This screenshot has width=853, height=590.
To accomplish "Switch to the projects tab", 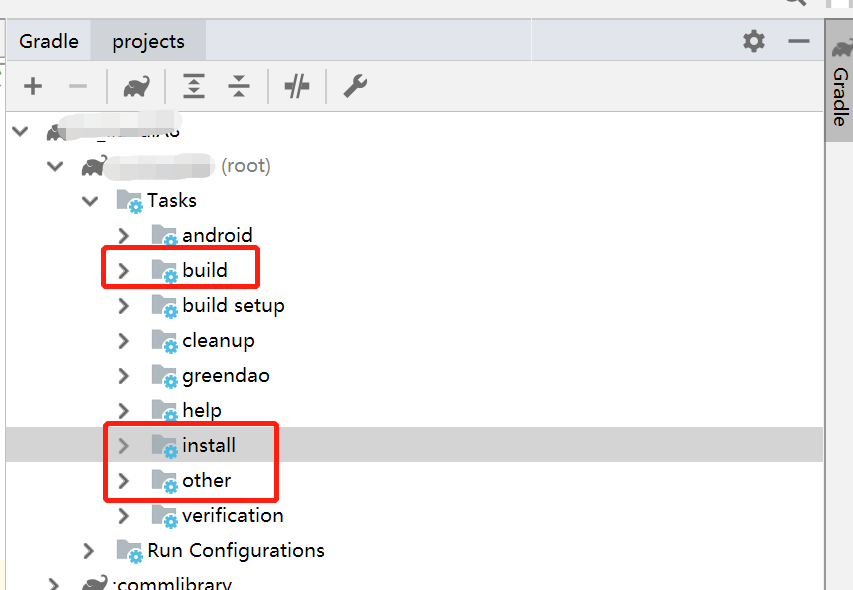I will (x=149, y=41).
